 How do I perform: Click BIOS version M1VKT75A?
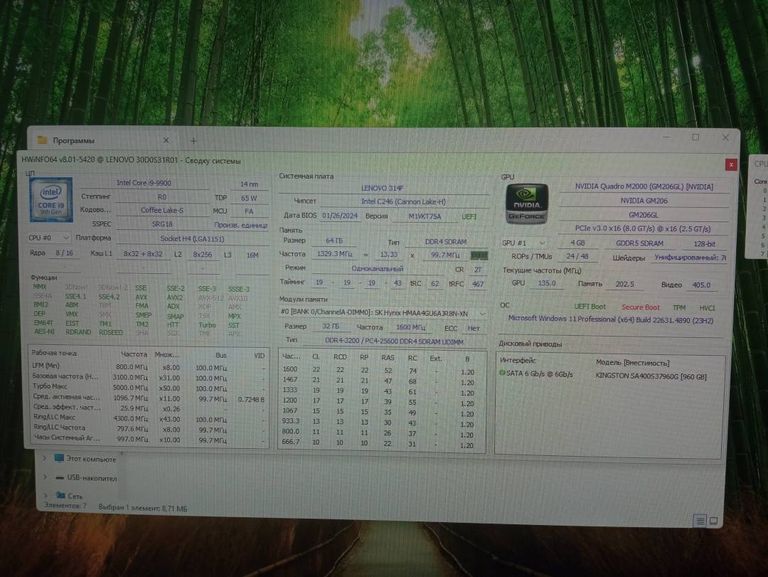425,216
